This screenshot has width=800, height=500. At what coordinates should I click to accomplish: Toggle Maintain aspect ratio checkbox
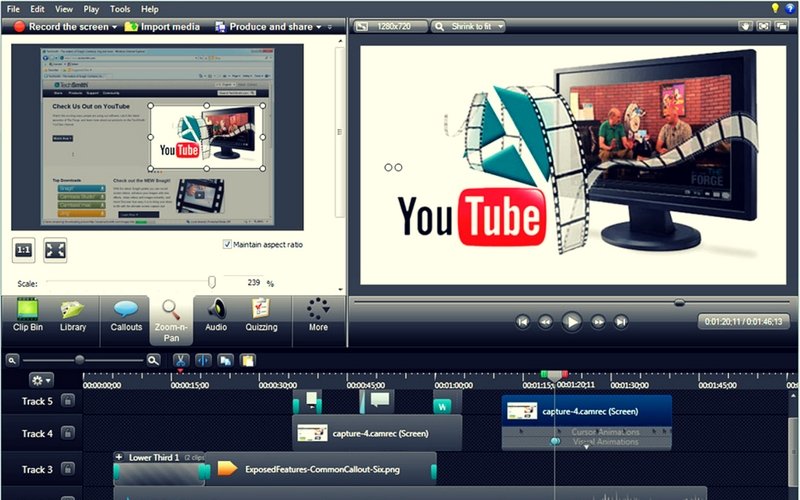coord(228,244)
